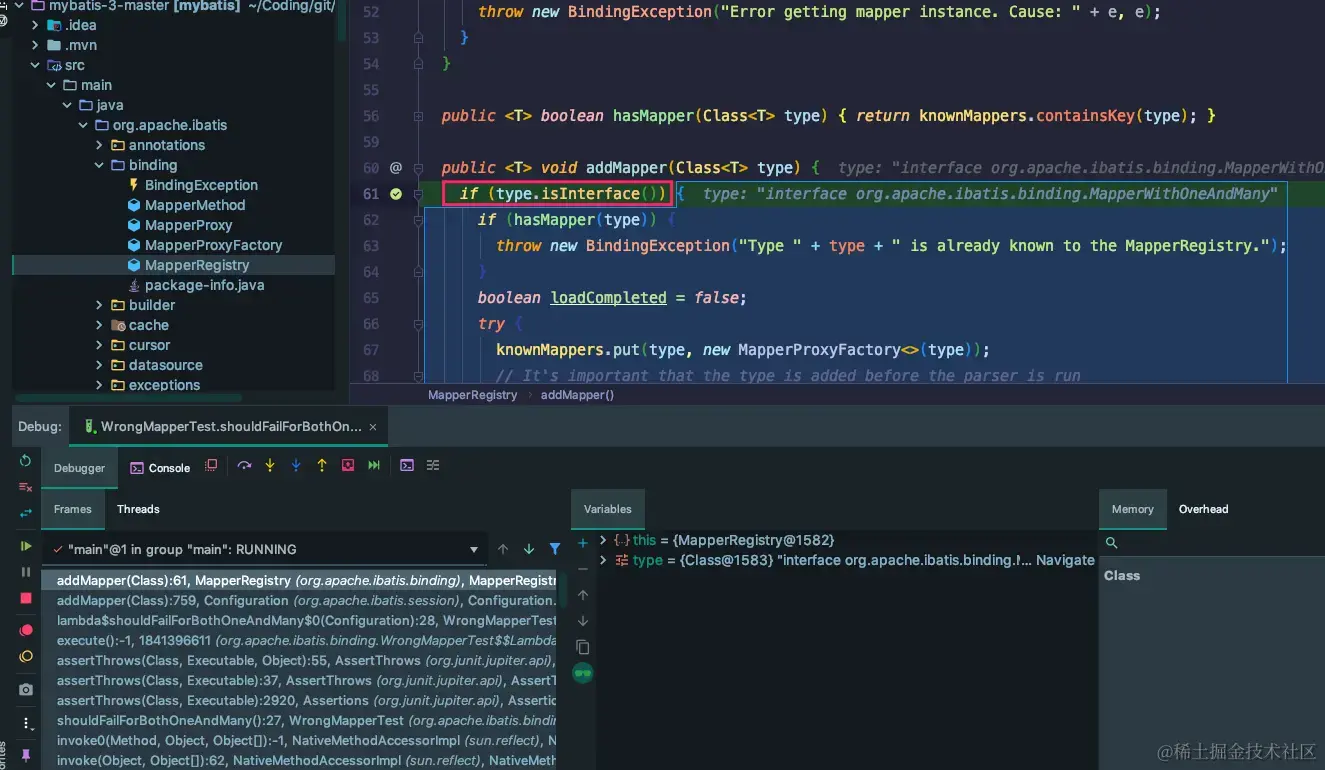
Task: Switch to the Console tab
Action: pos(160,468)
